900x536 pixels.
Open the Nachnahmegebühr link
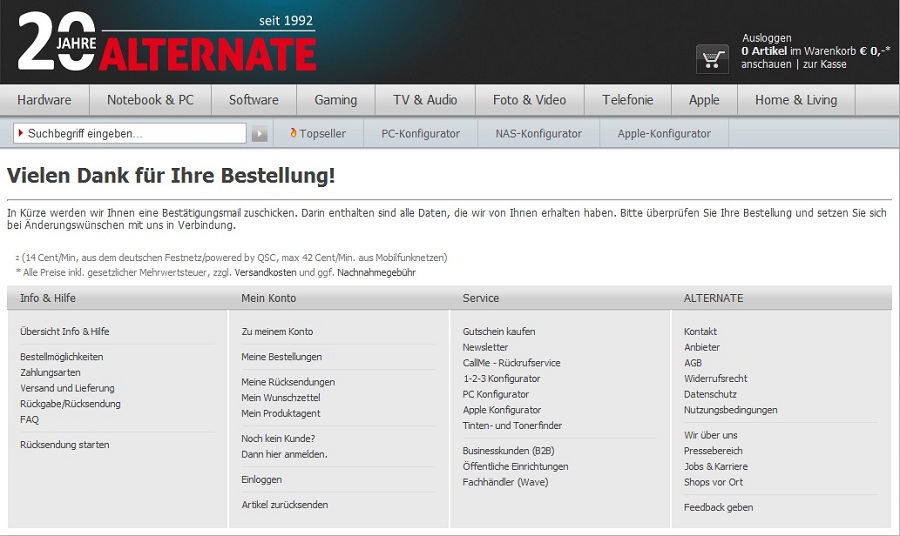click(377, 273)
